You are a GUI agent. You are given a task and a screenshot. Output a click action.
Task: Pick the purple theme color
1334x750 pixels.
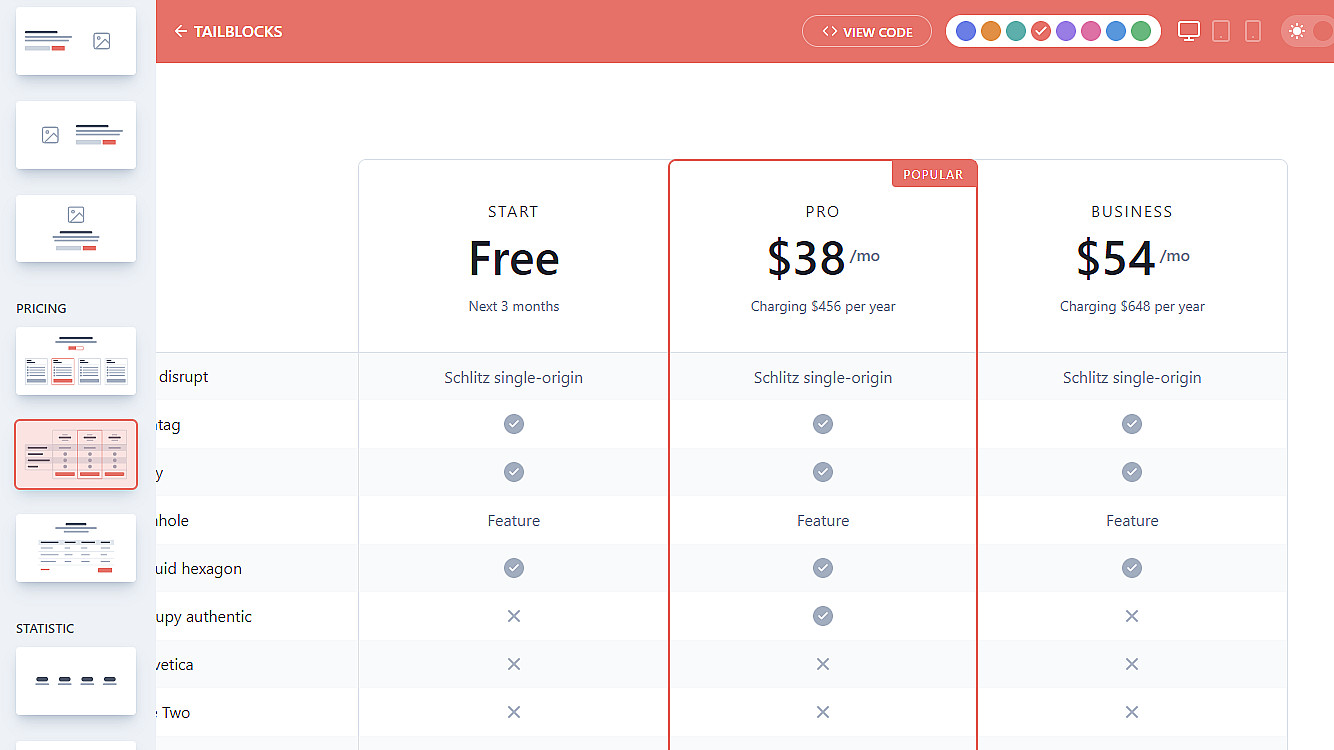(1066, 31)
